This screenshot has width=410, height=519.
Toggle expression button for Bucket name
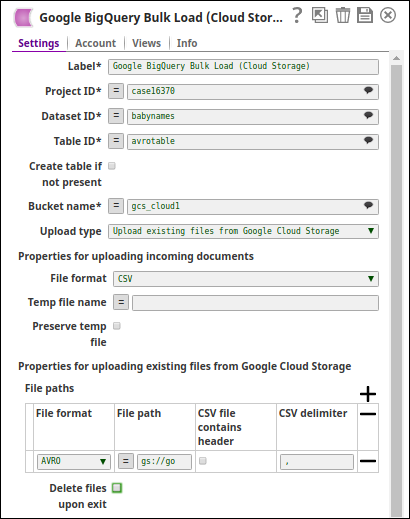(x=116, y=206)
